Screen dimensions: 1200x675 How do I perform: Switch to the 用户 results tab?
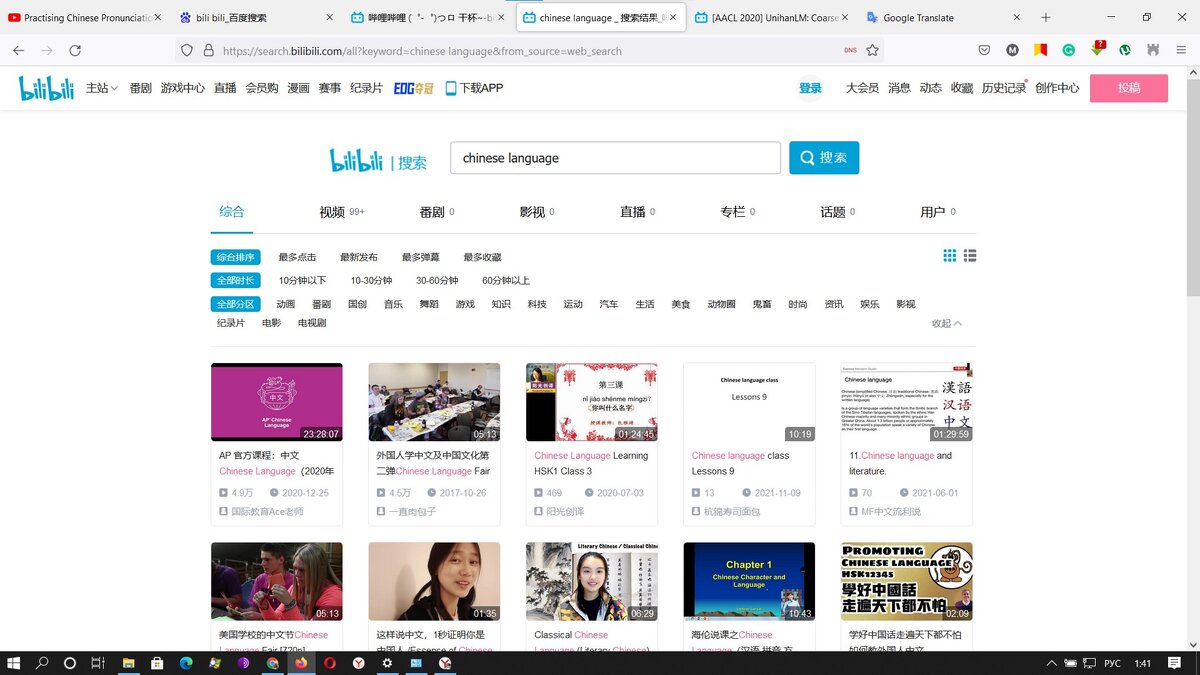tap(938, 212)
